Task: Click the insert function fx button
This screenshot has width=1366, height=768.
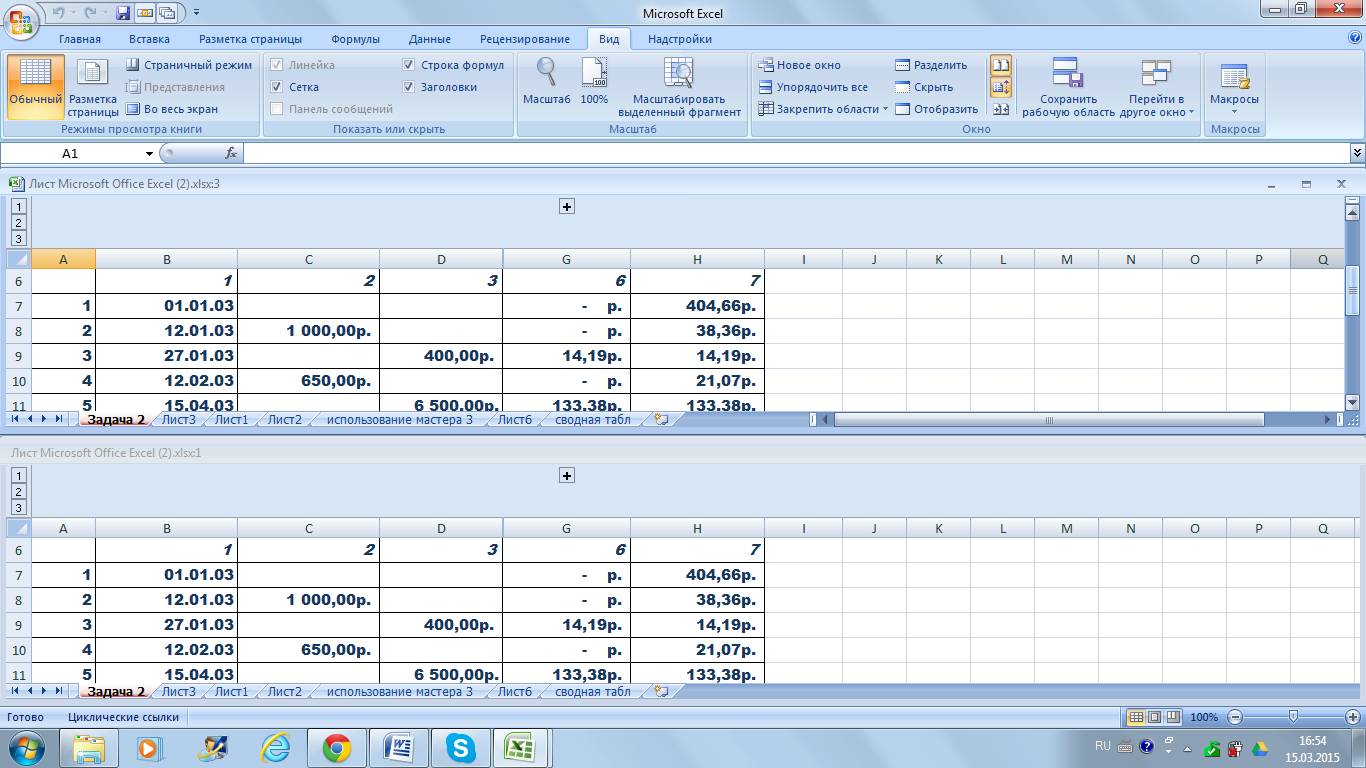Action: [231, 153]
